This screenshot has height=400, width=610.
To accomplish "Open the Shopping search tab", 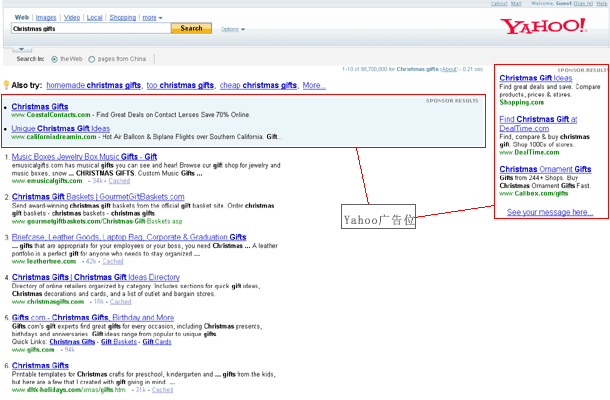I will [122, 17].
